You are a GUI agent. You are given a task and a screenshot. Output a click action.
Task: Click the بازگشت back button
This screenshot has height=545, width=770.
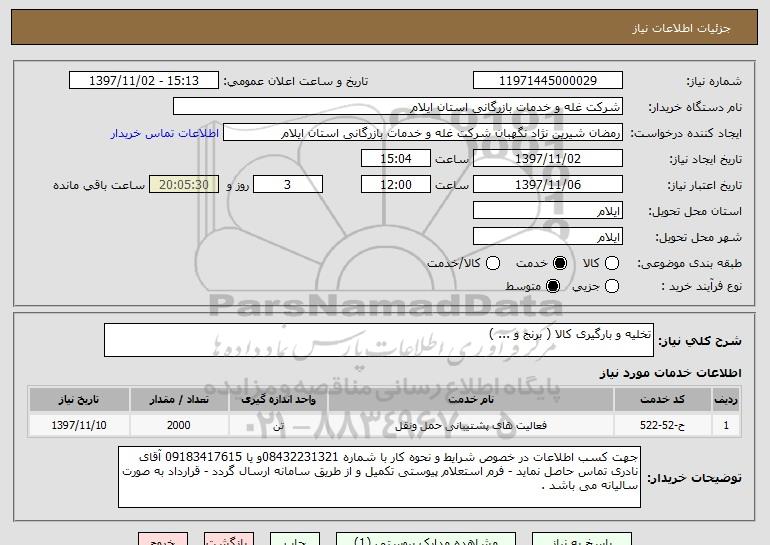pos(229,539)
